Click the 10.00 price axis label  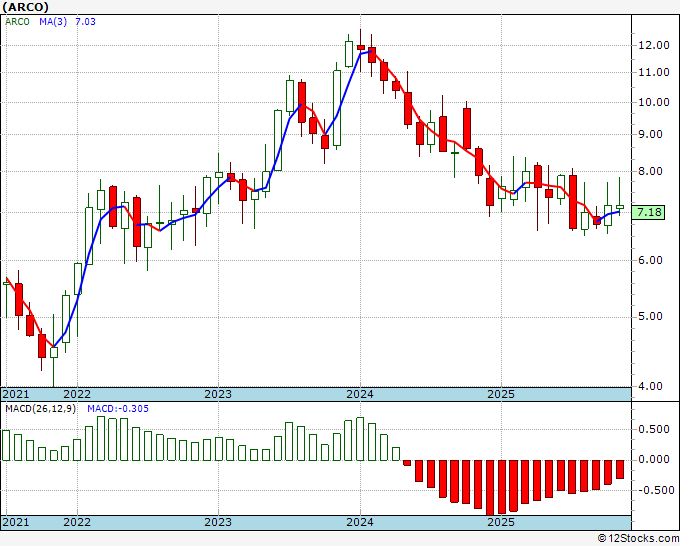tap(654, 102)
